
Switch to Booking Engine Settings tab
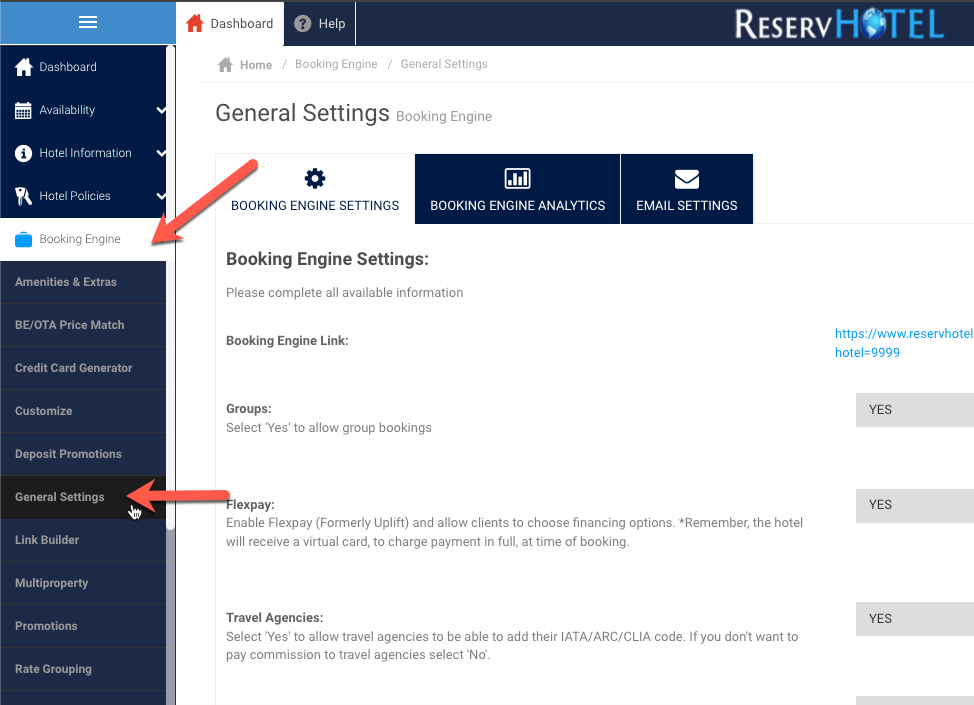(315, 189)
